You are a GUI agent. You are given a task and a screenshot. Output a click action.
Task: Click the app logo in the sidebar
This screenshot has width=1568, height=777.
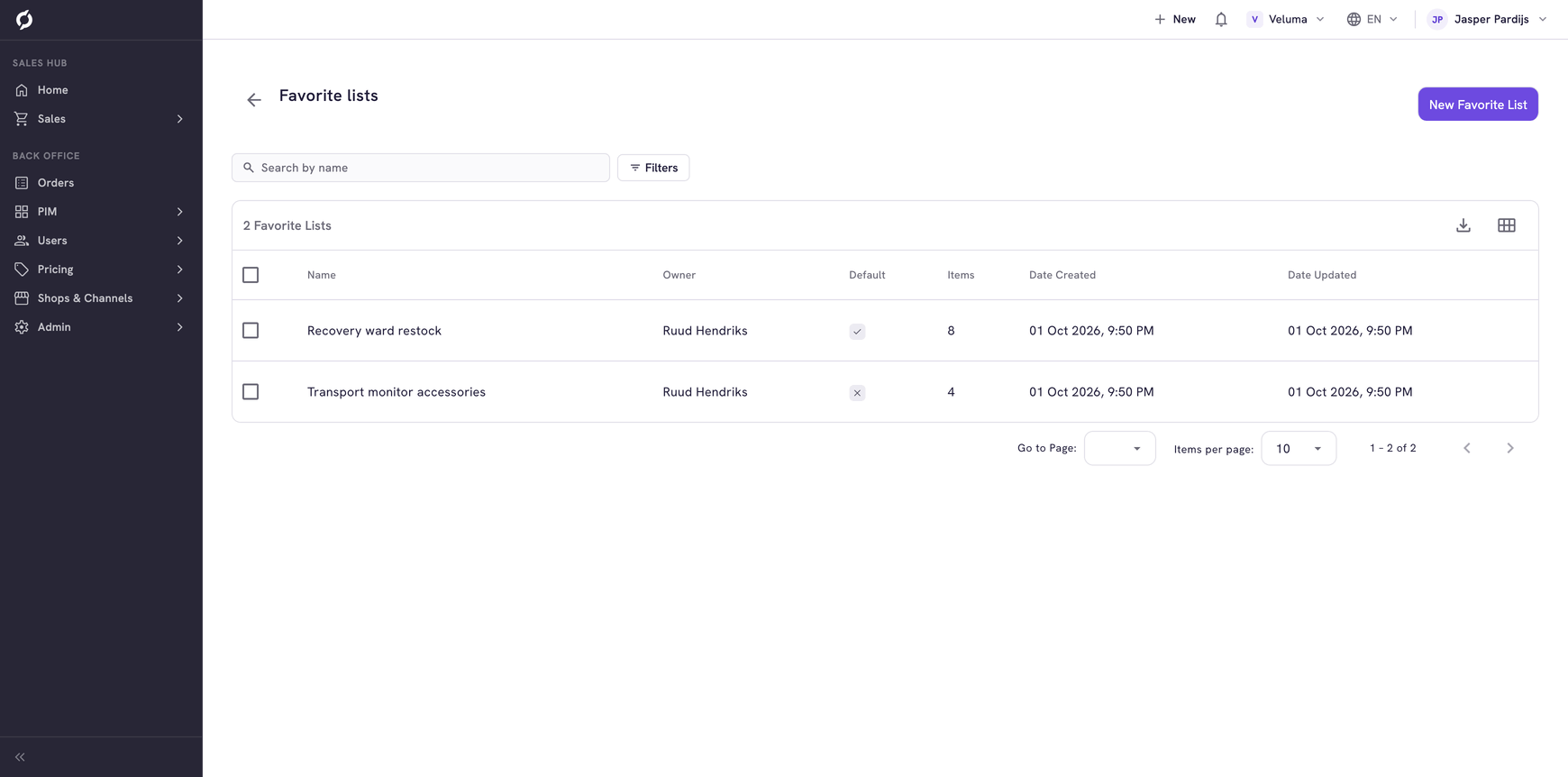pyautogui.click(x=24, y=19)
